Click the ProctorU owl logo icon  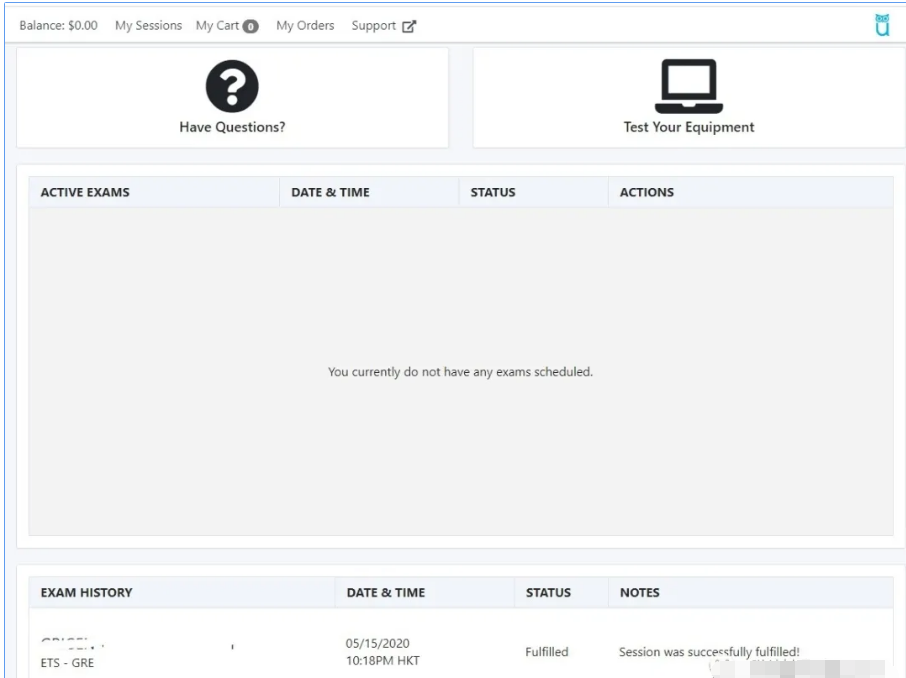(881, 25)
